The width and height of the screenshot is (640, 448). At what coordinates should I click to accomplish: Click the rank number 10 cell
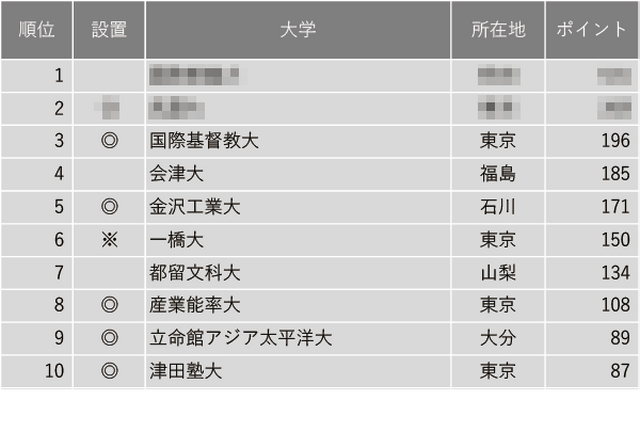coord(54,371)
